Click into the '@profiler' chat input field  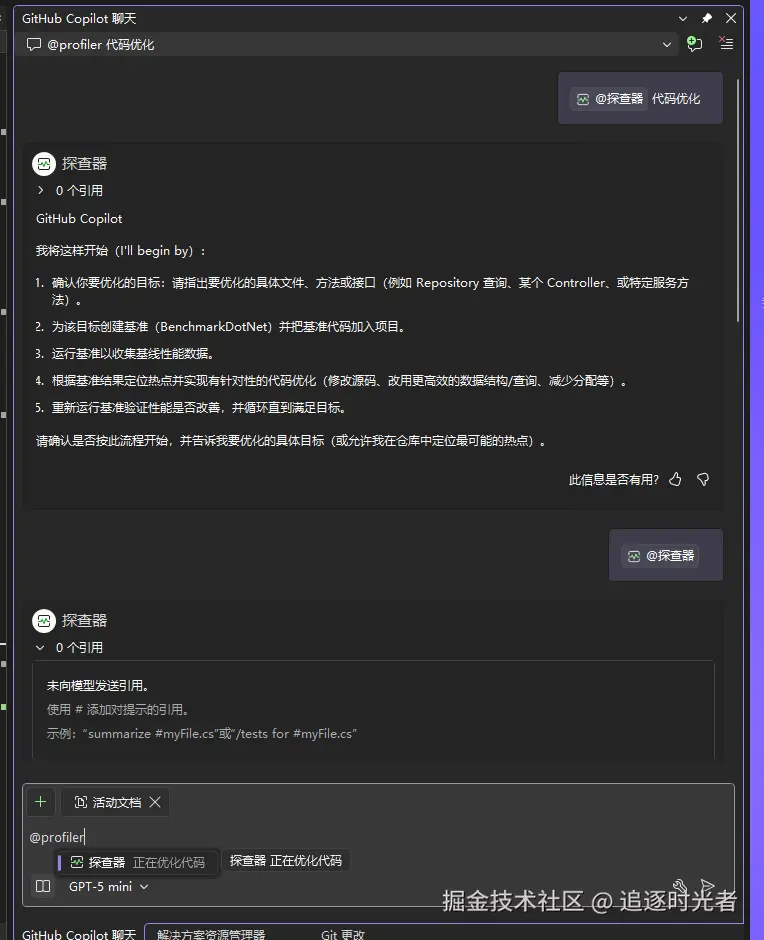(378, 837)
